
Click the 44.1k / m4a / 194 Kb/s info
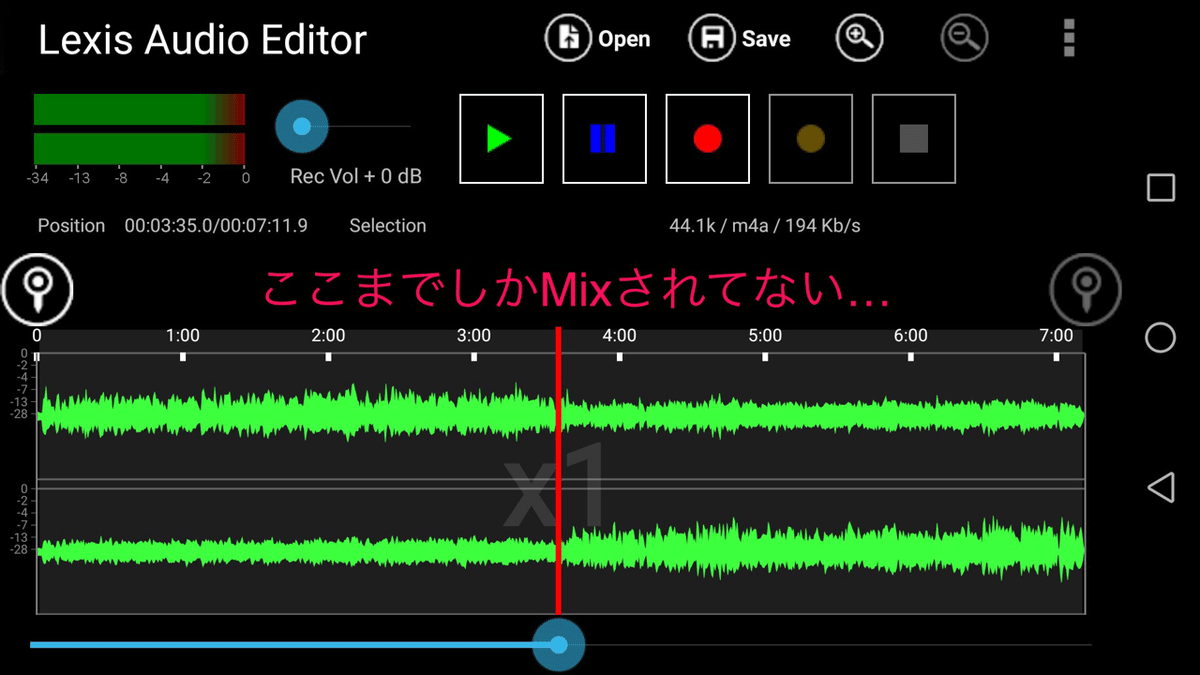(x=765, y=226)
